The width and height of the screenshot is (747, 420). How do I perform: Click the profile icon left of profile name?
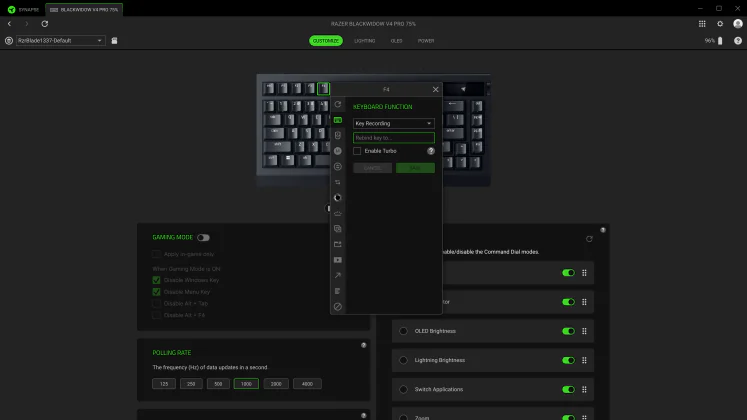point(9,40)
